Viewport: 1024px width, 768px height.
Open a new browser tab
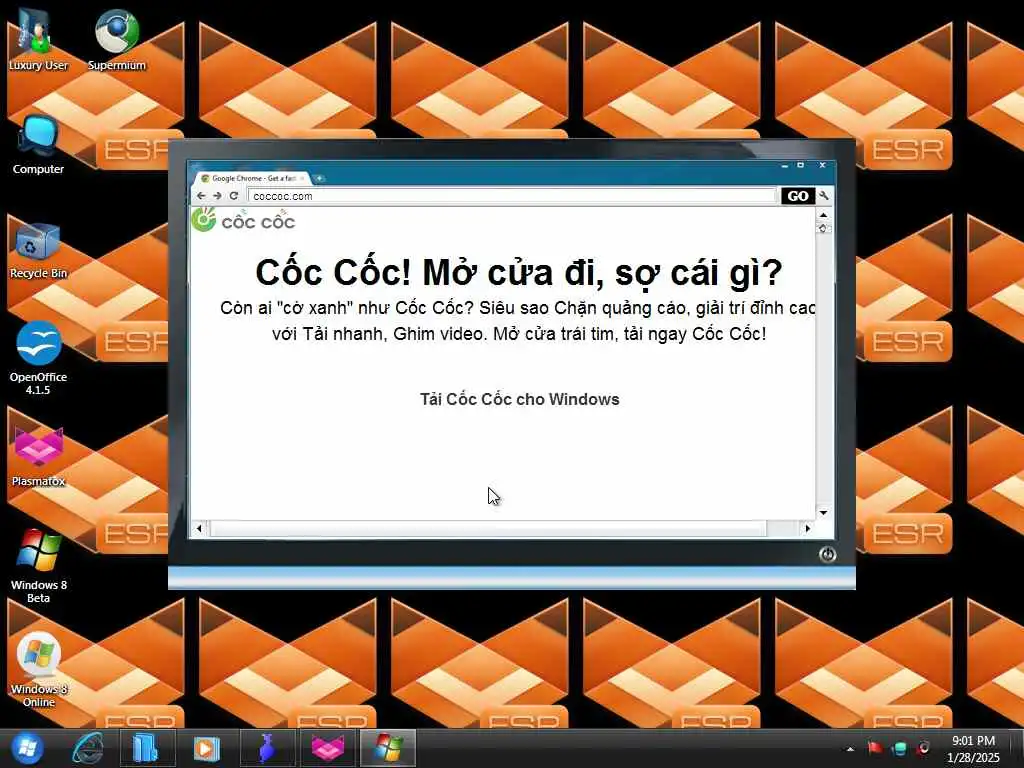point(319,178)
